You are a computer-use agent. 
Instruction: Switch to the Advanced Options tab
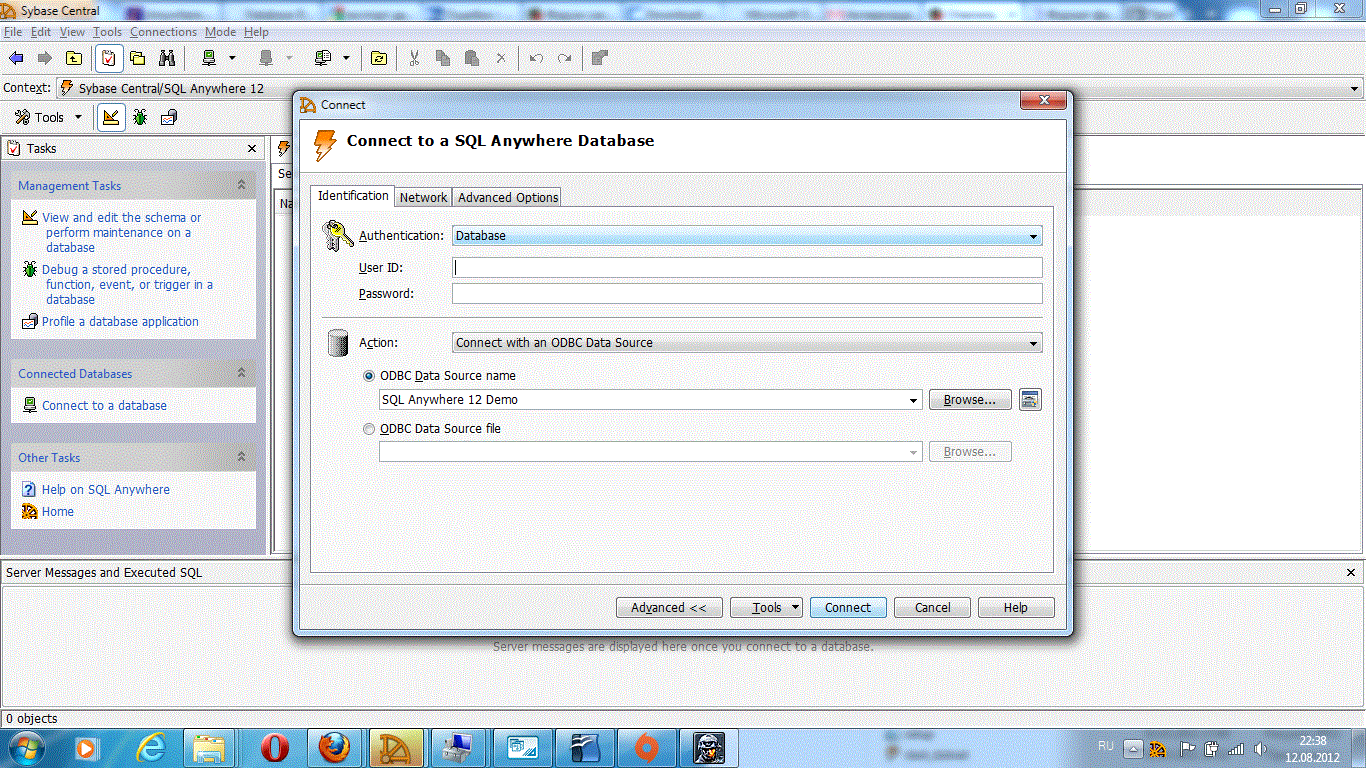coord(508,197)
